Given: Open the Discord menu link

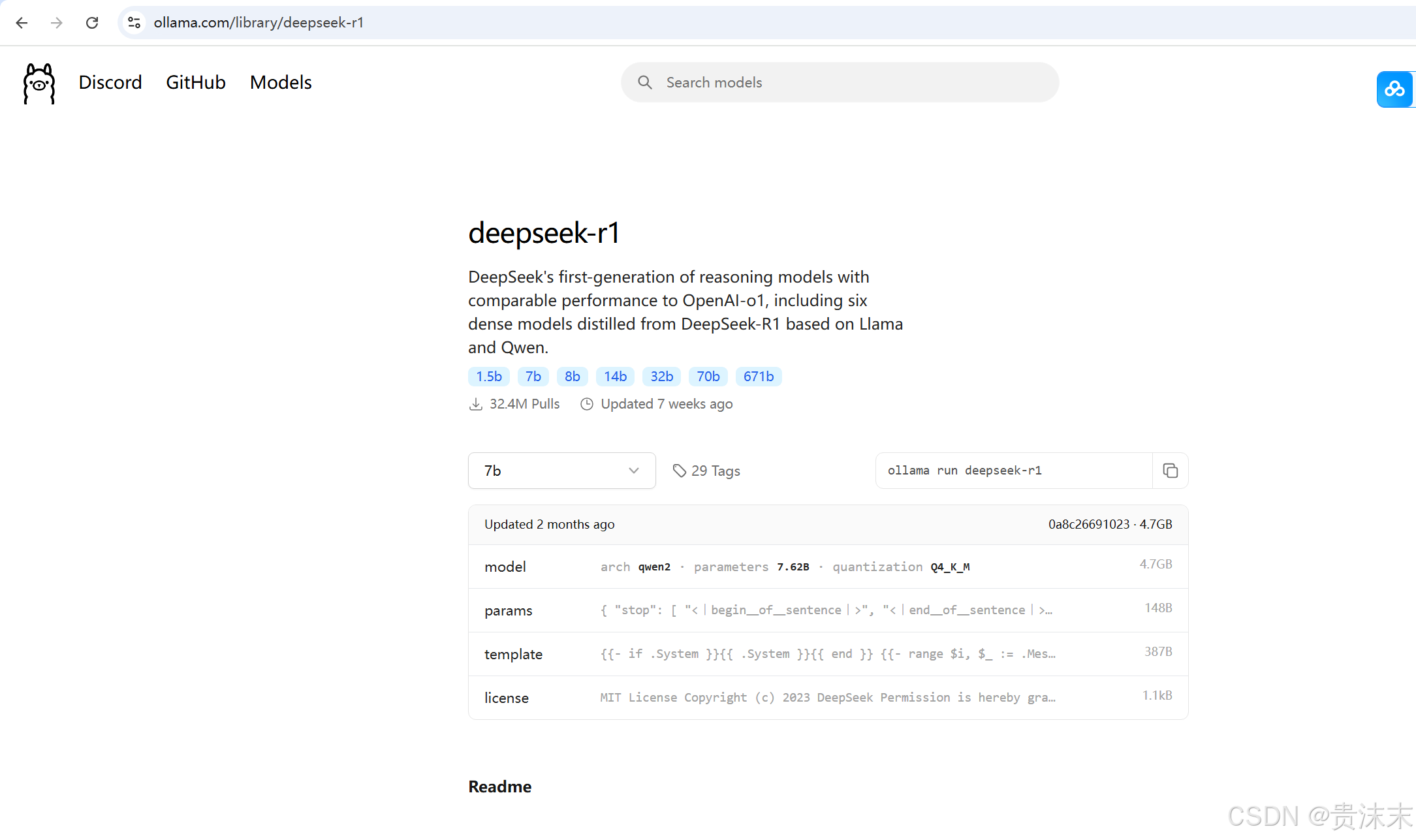Looking at the screenshot, I should [110, 83].
